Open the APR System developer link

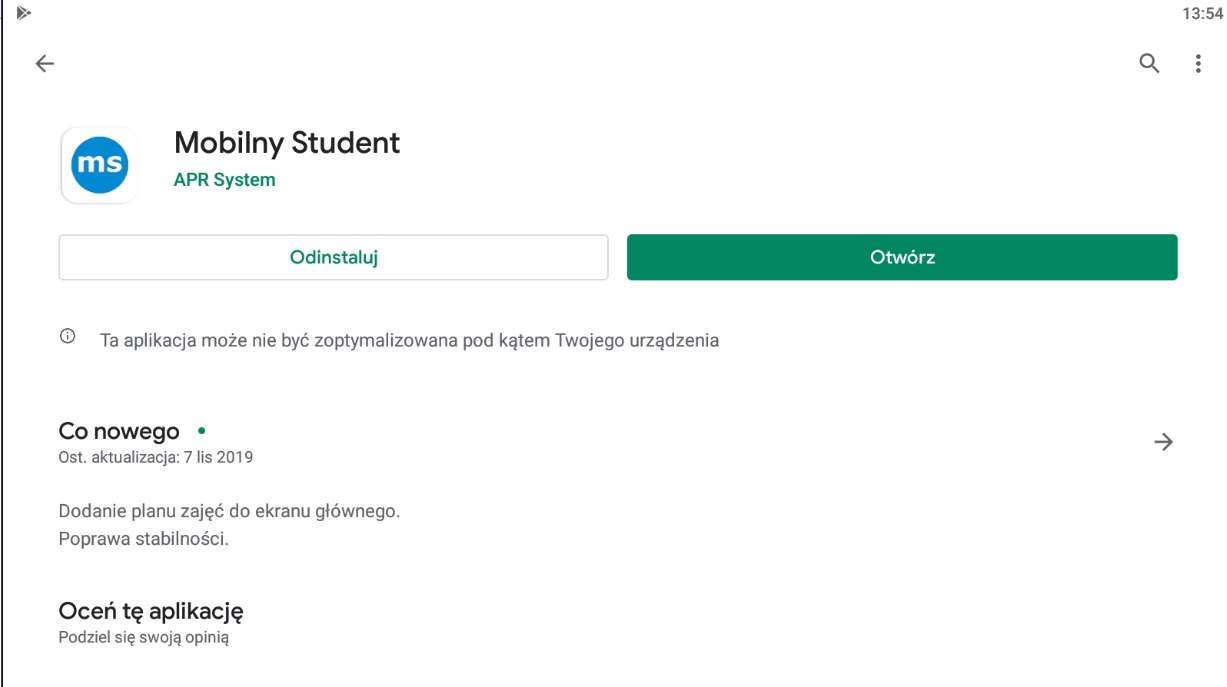[224, 180]
